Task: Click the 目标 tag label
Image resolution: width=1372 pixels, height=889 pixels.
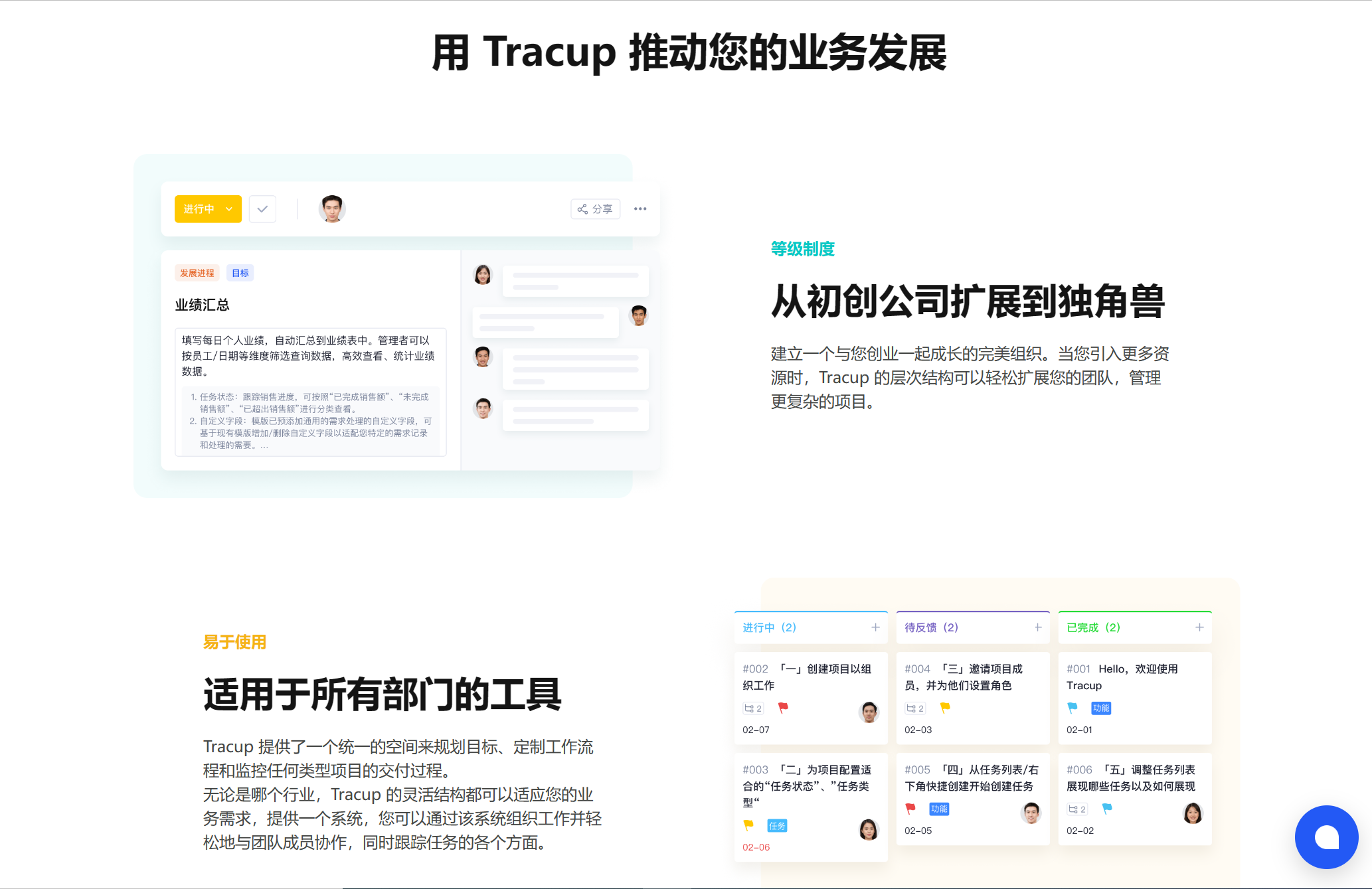Action: tap(240, 273)
